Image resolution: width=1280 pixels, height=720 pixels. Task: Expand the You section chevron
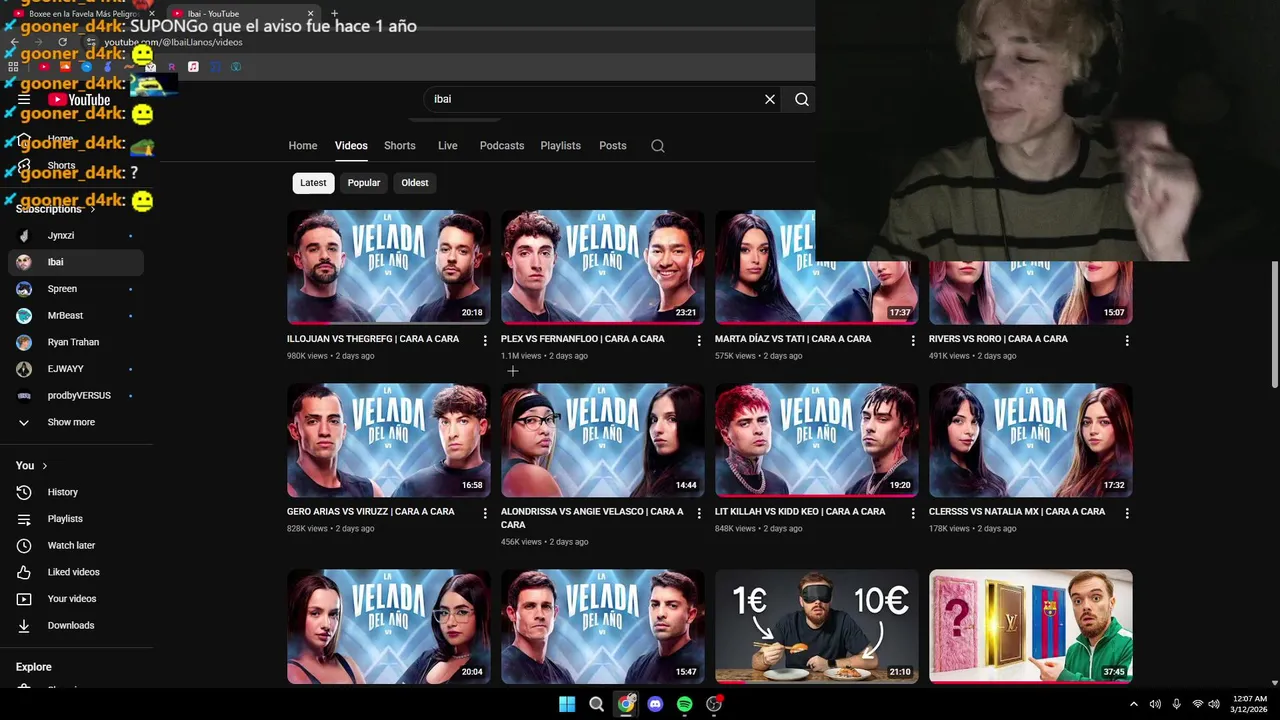click(x=44, y=466)
